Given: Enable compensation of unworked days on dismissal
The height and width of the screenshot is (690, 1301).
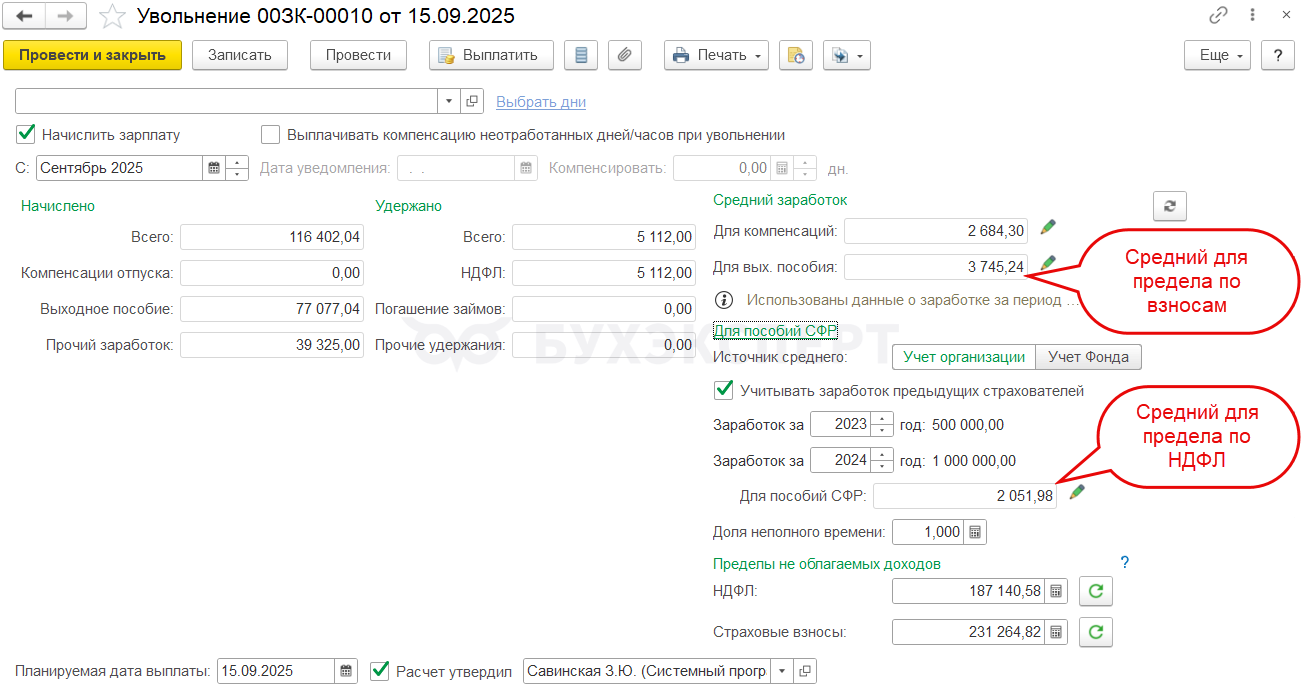Looking at the screenshot, I should pyautogui.click(x=270, y=134).
